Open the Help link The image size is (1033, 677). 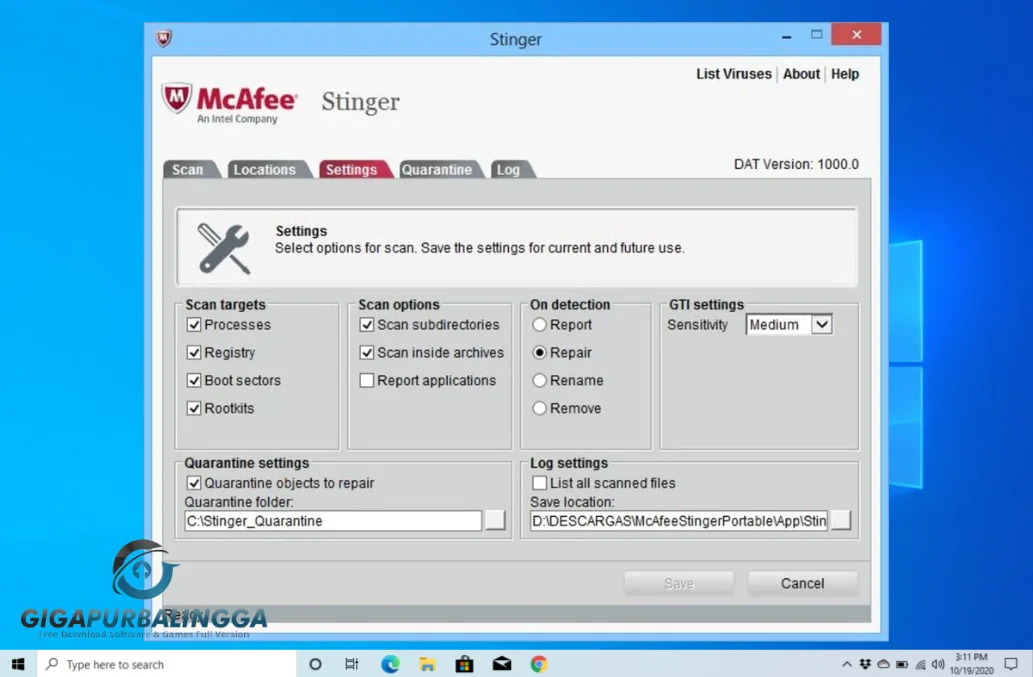coord(845,74)
